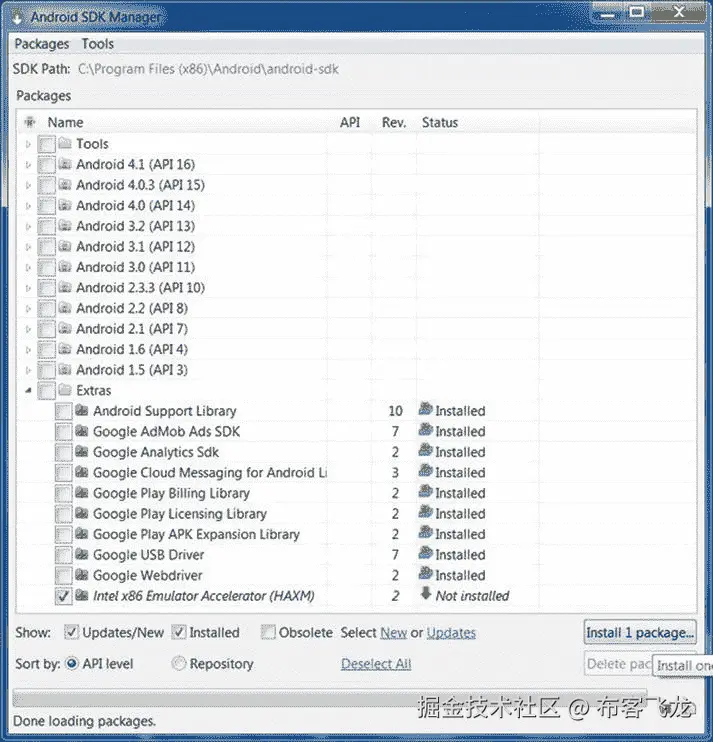Image resolution: width=713 pixels, height=742 pixels.
Task: Click the Android SDK Manager title bar icon
Action: pos(18,17)
